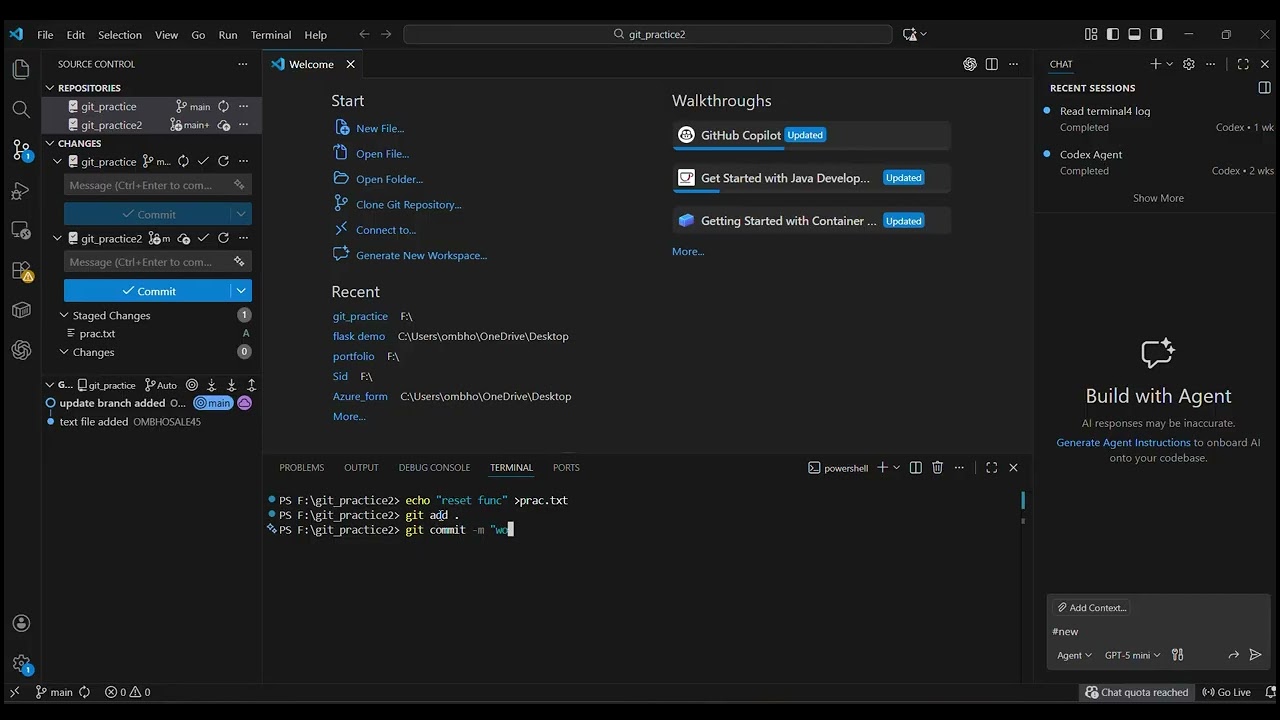Open the Extensions view with warning badge
Screen dimensions: 1280x720
[21, 271]
